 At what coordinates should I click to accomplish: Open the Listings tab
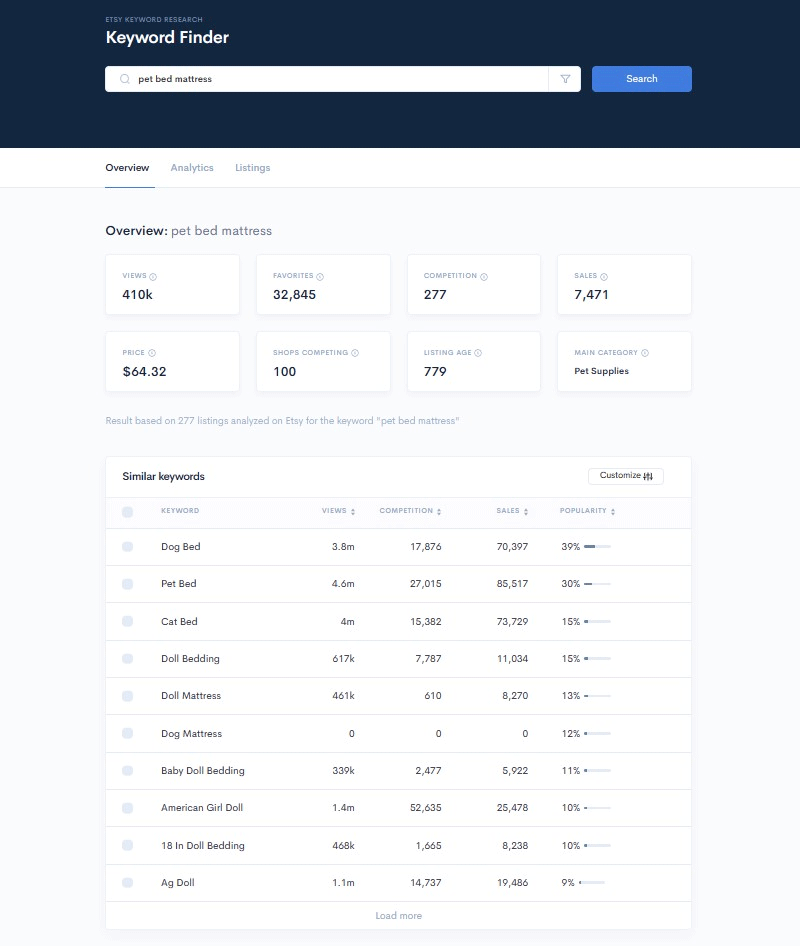[x=252, y=168]
